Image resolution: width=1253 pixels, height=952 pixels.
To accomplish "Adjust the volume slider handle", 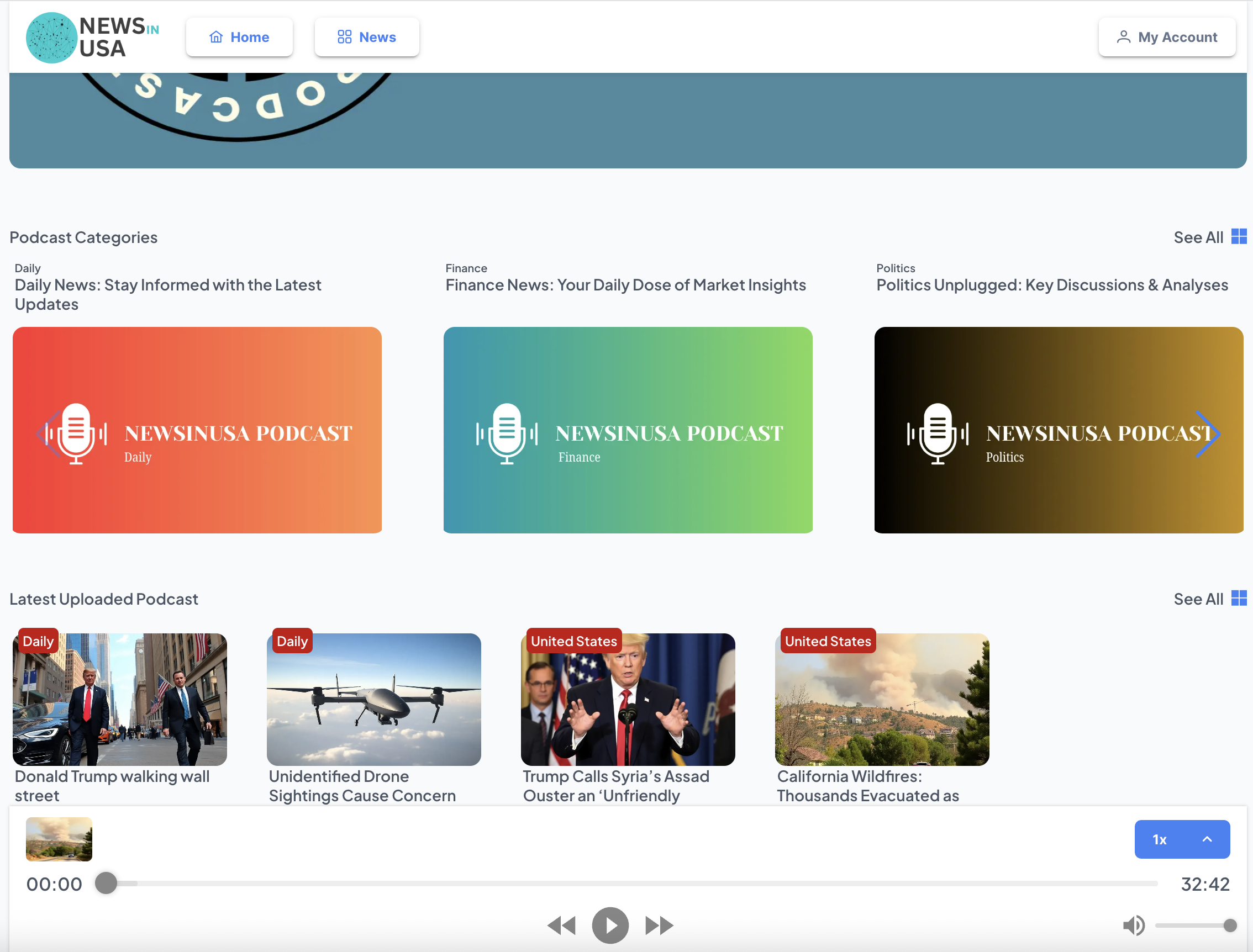I will pyautogui.click(x=1230, y=925).
